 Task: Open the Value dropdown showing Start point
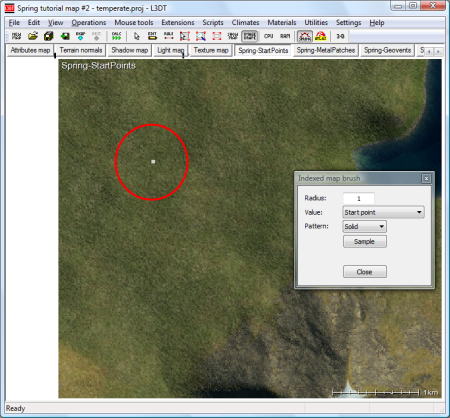click(383, 212)
